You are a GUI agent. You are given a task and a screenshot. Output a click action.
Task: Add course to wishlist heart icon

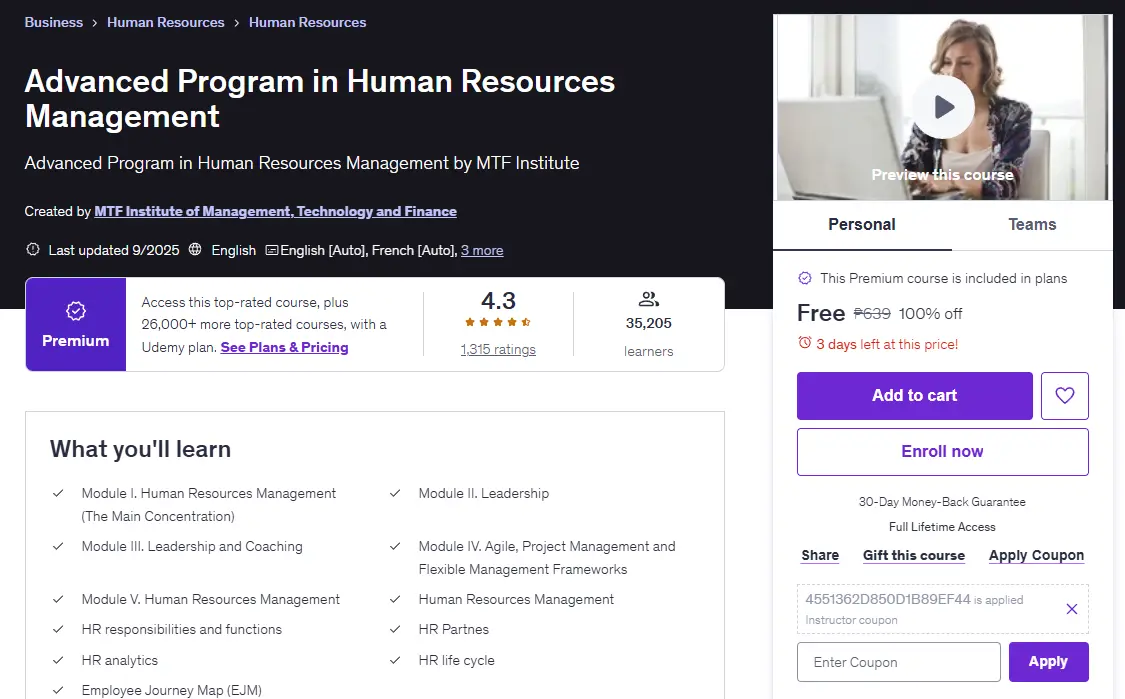[1065, 395]
